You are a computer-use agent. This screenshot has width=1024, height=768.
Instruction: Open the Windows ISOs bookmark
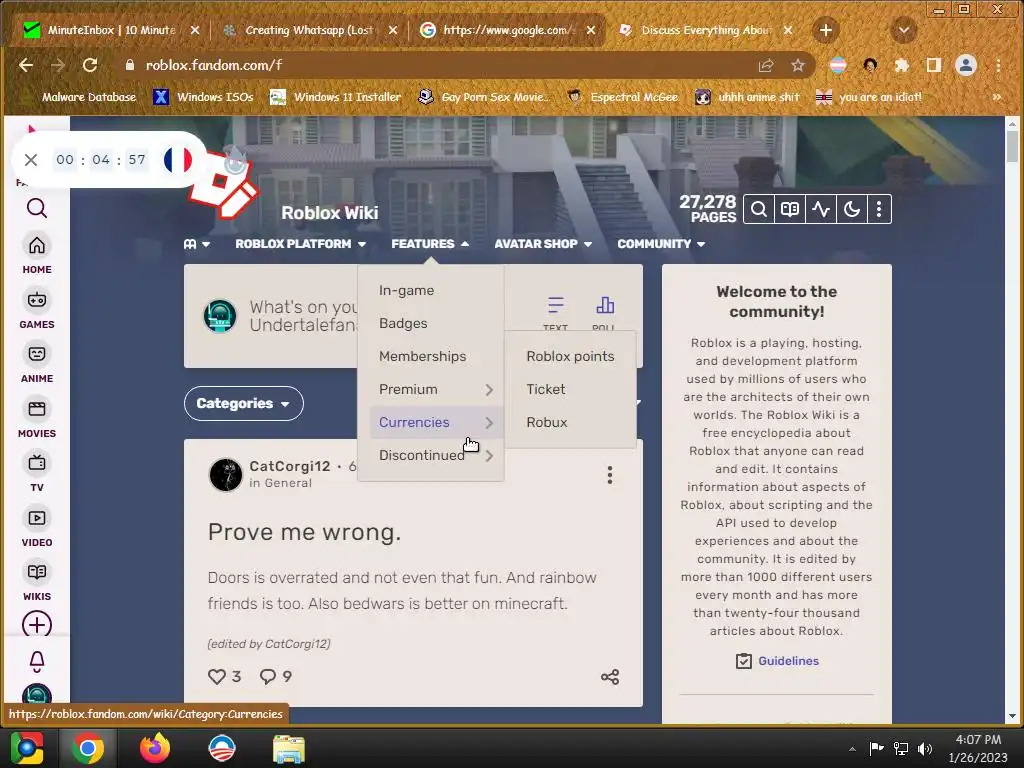tap(203, 97)
